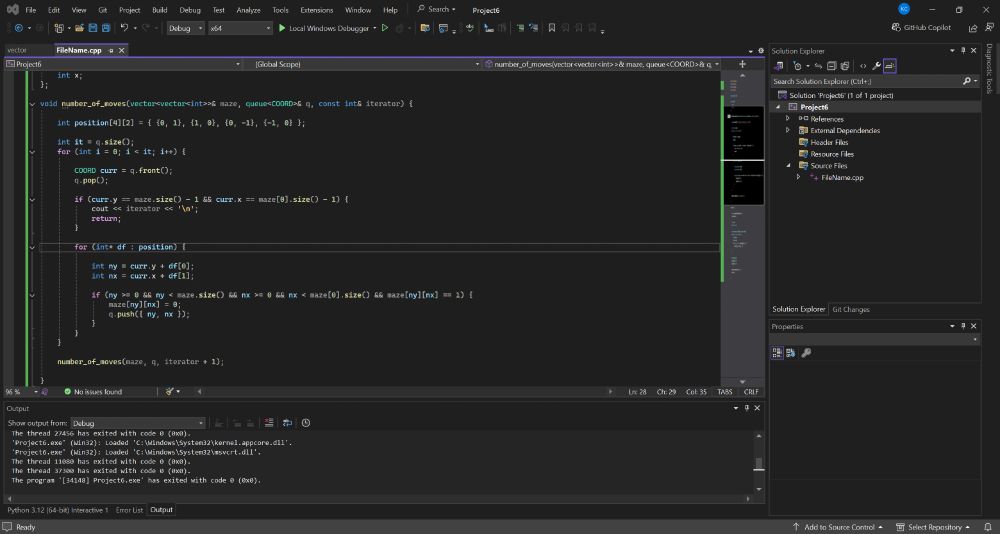Open Properties wrench icon in Solution Explorer
1000x534 pixels.
(x=876, y=66)
